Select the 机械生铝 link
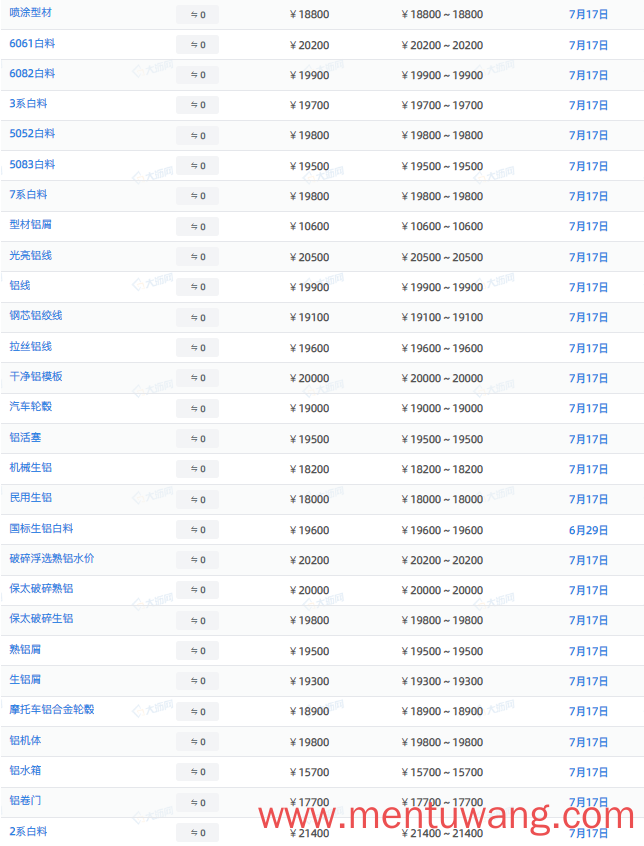 click(31, 468)
